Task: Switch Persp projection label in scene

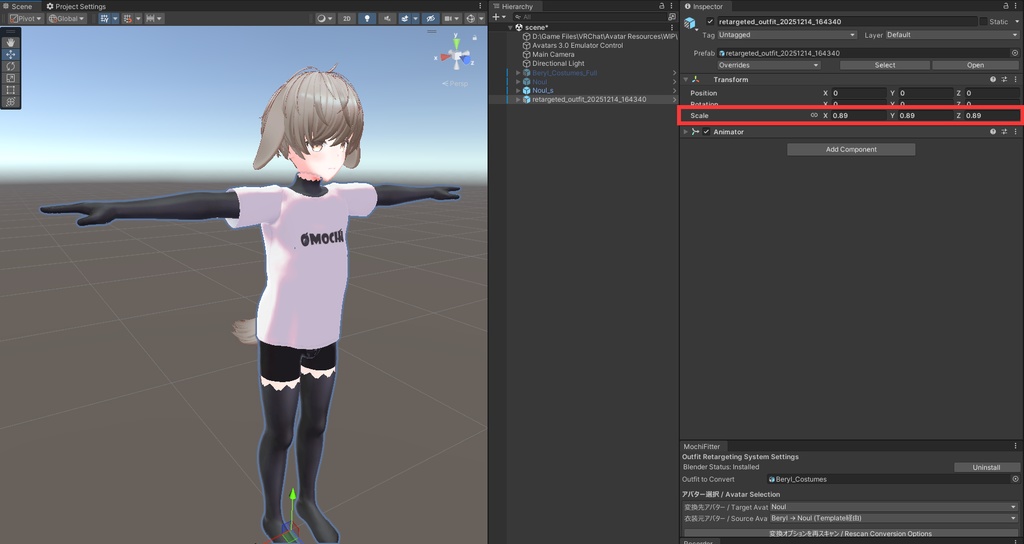Action: pyautogui.click(x=455, y=84)
